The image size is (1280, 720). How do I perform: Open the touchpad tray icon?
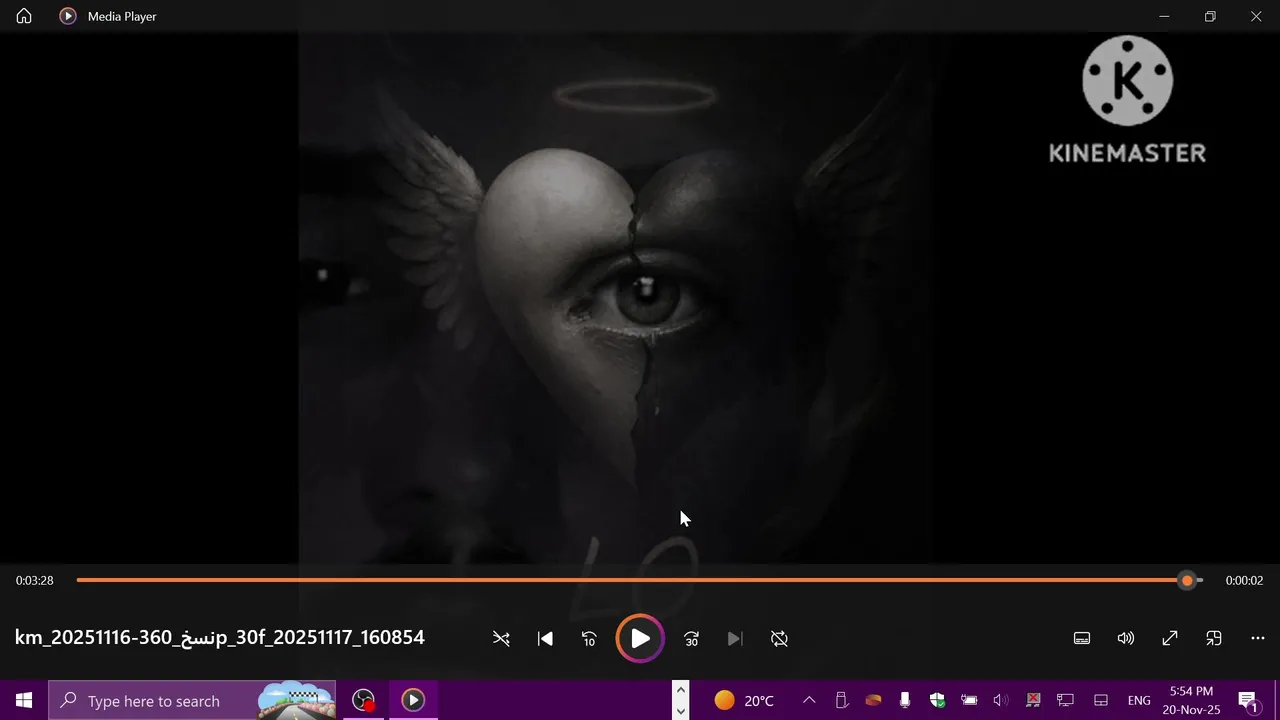click(1101, 700)
